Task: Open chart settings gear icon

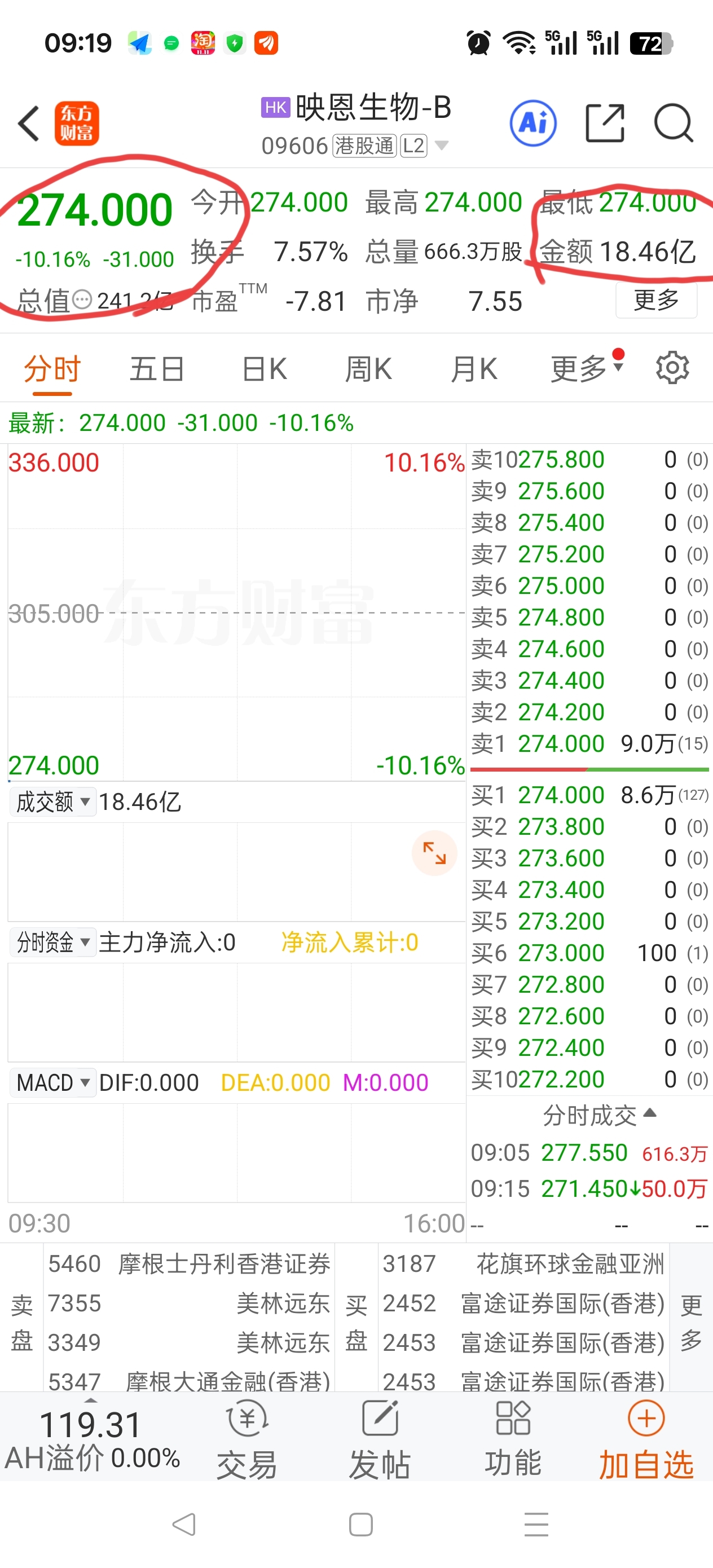Action: click(x=672, y=368)
